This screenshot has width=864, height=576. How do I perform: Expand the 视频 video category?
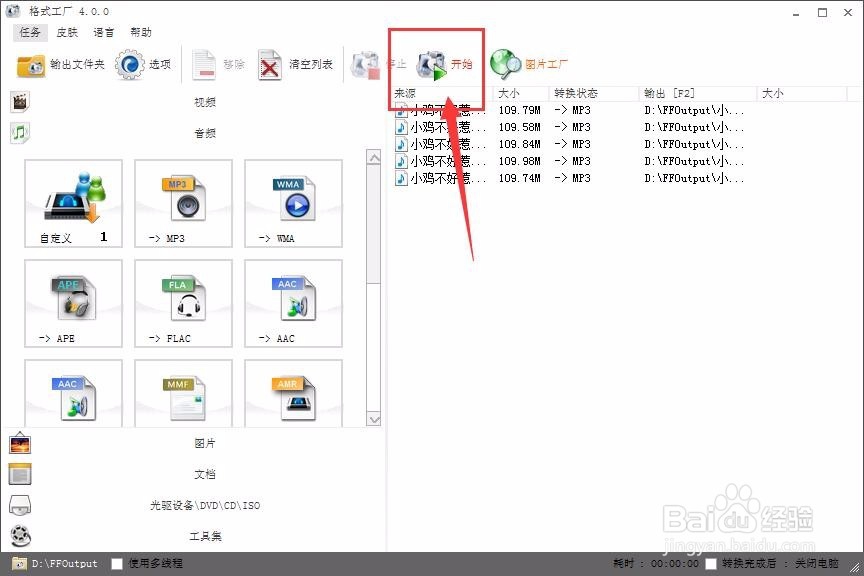coord(205,101)
